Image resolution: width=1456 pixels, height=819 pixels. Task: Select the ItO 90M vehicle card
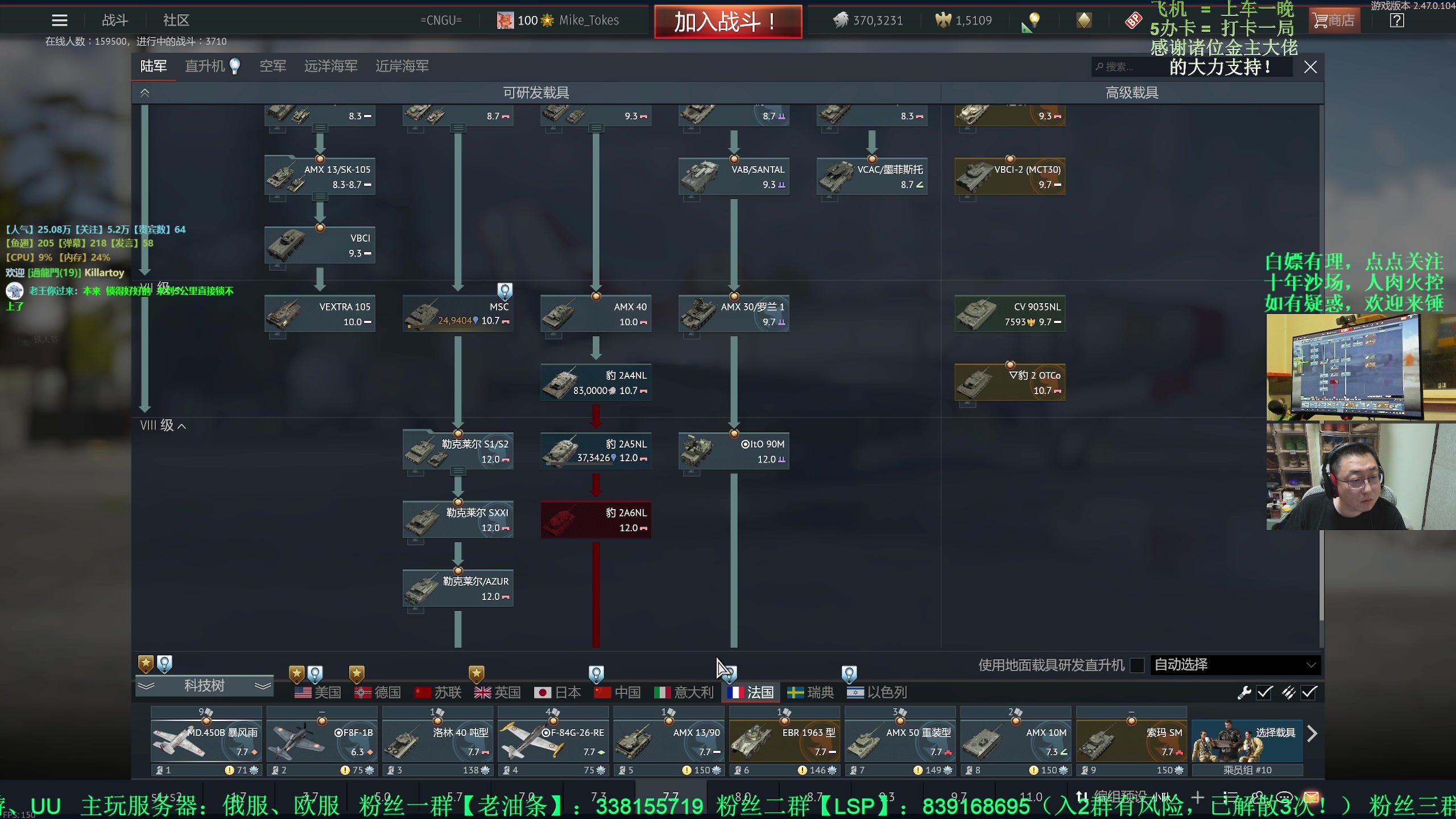coord(734,451)
